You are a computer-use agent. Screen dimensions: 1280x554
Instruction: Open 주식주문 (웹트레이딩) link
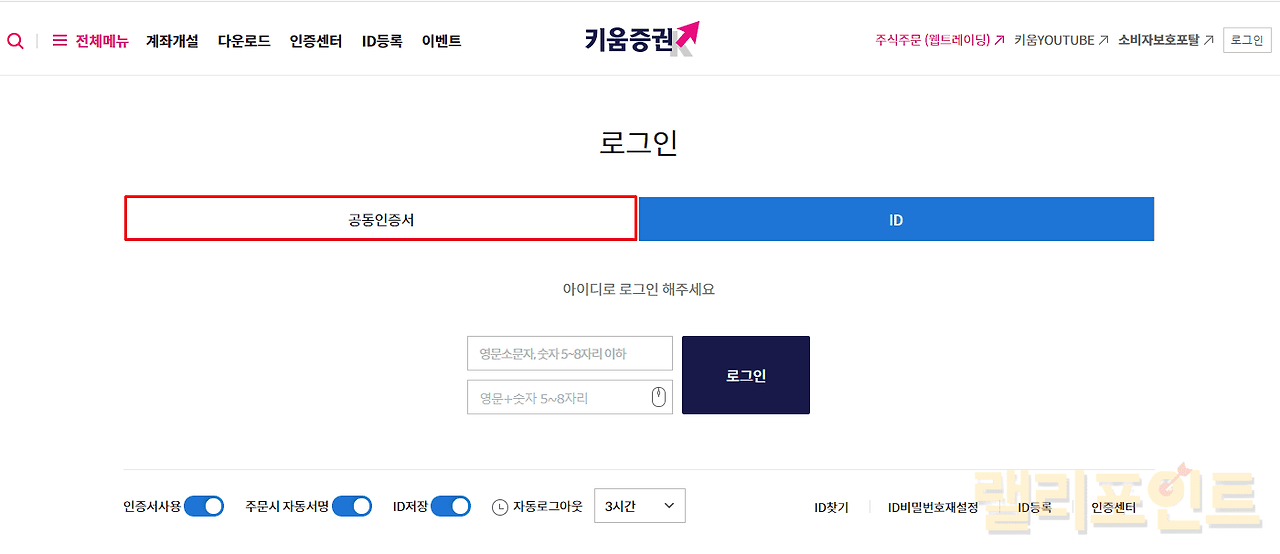pyautogui.click(x=939, y=40)
